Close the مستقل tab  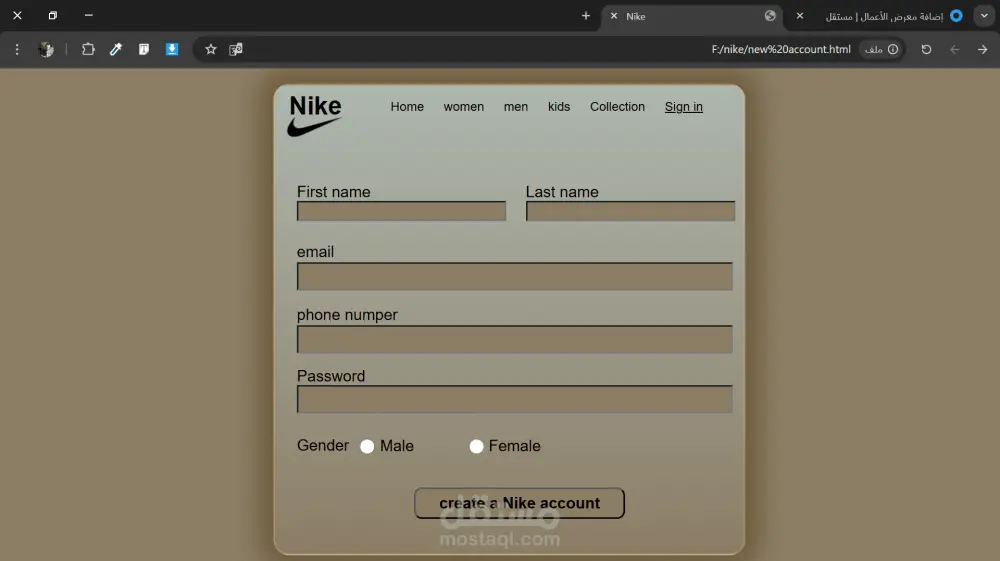(x=800, y=16)
